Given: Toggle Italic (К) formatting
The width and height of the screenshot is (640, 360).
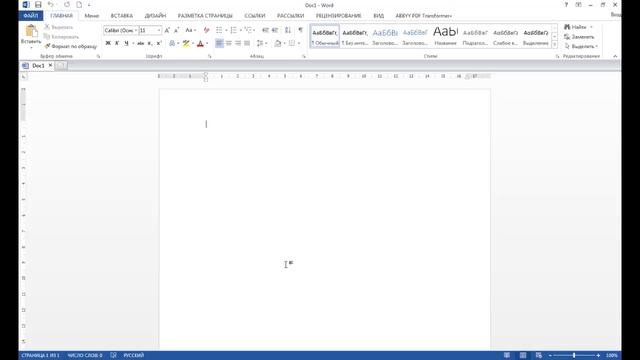Looking at the screenshot, I should click(x=117, y=43).
